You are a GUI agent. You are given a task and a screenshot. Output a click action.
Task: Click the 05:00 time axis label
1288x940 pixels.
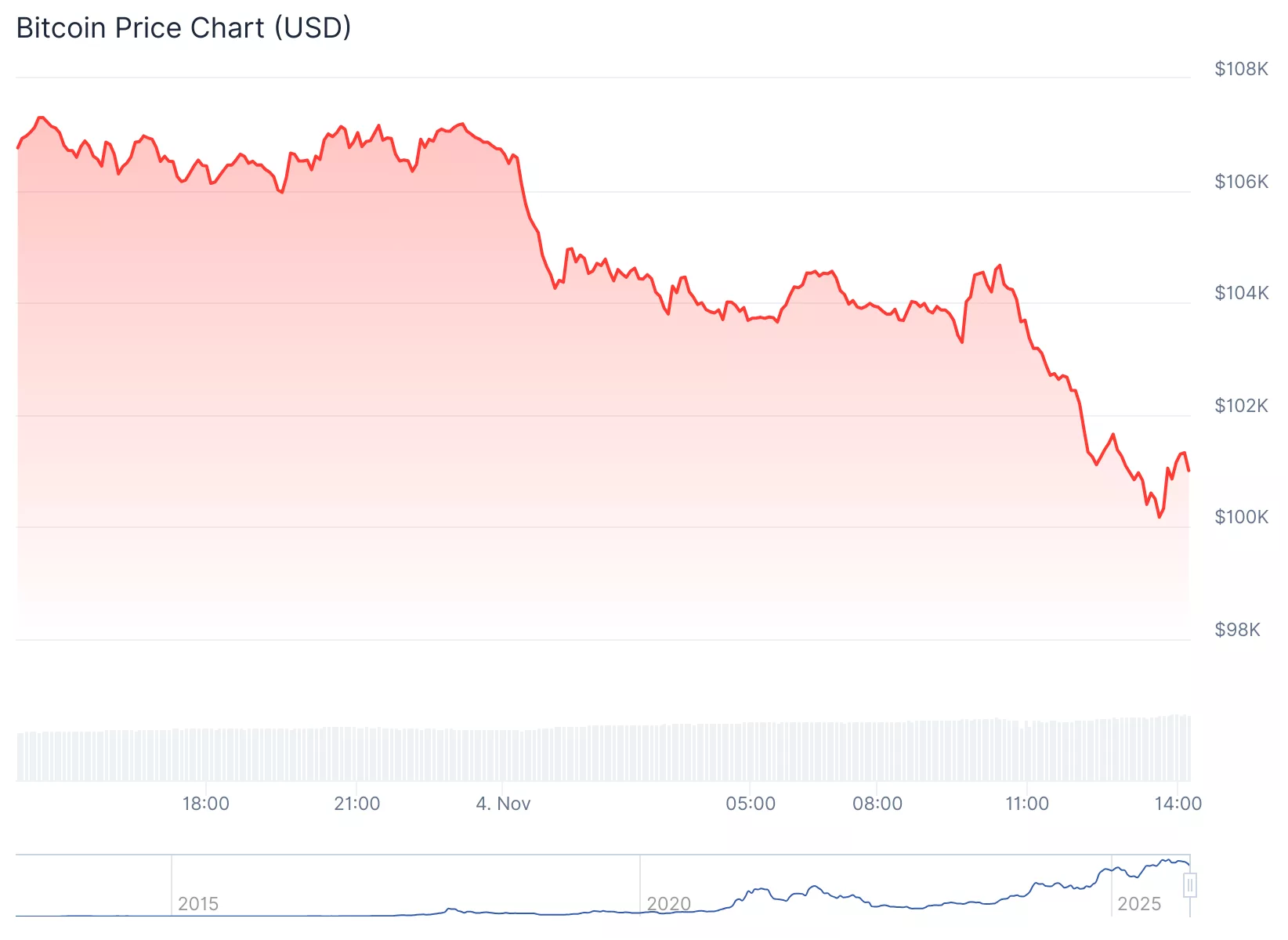[x=750, y=804]
